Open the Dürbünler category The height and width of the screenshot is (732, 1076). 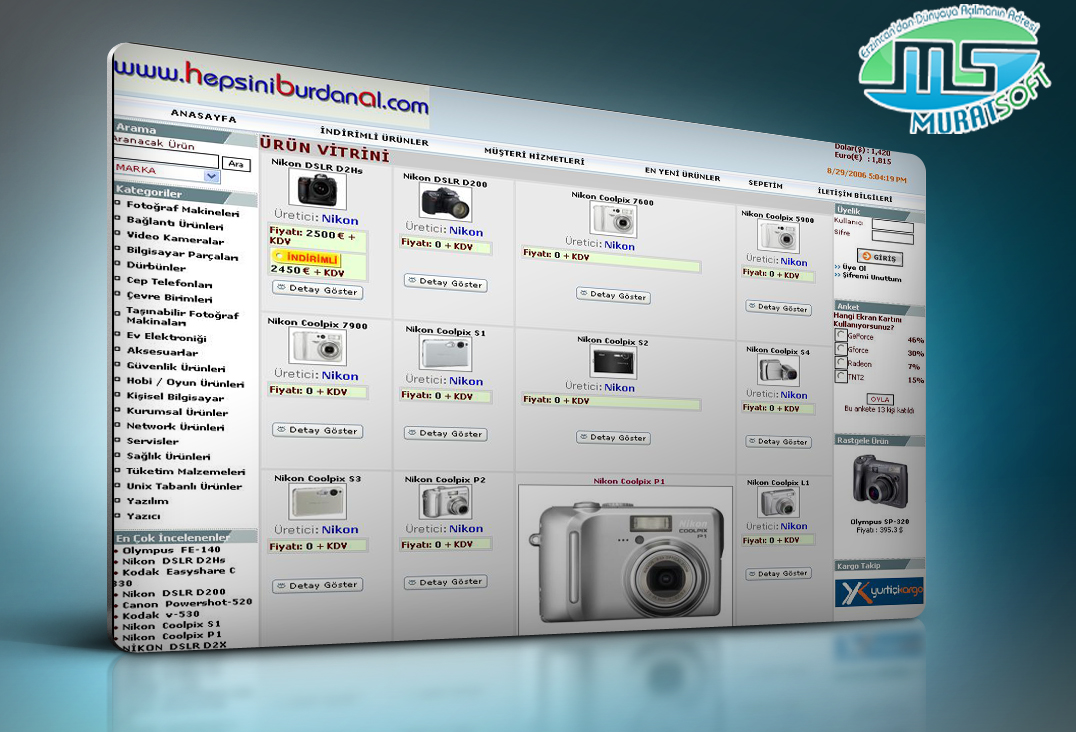point(156,266)
